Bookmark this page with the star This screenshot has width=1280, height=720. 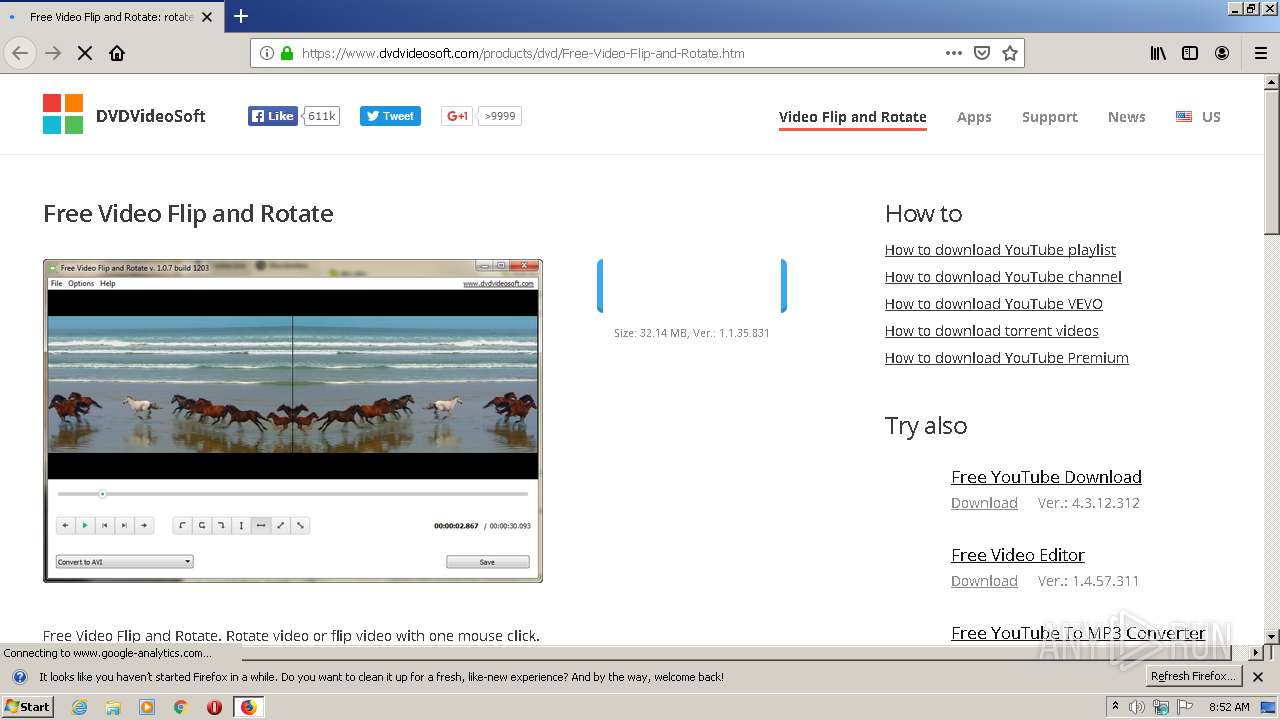(x=1010, y=53)
